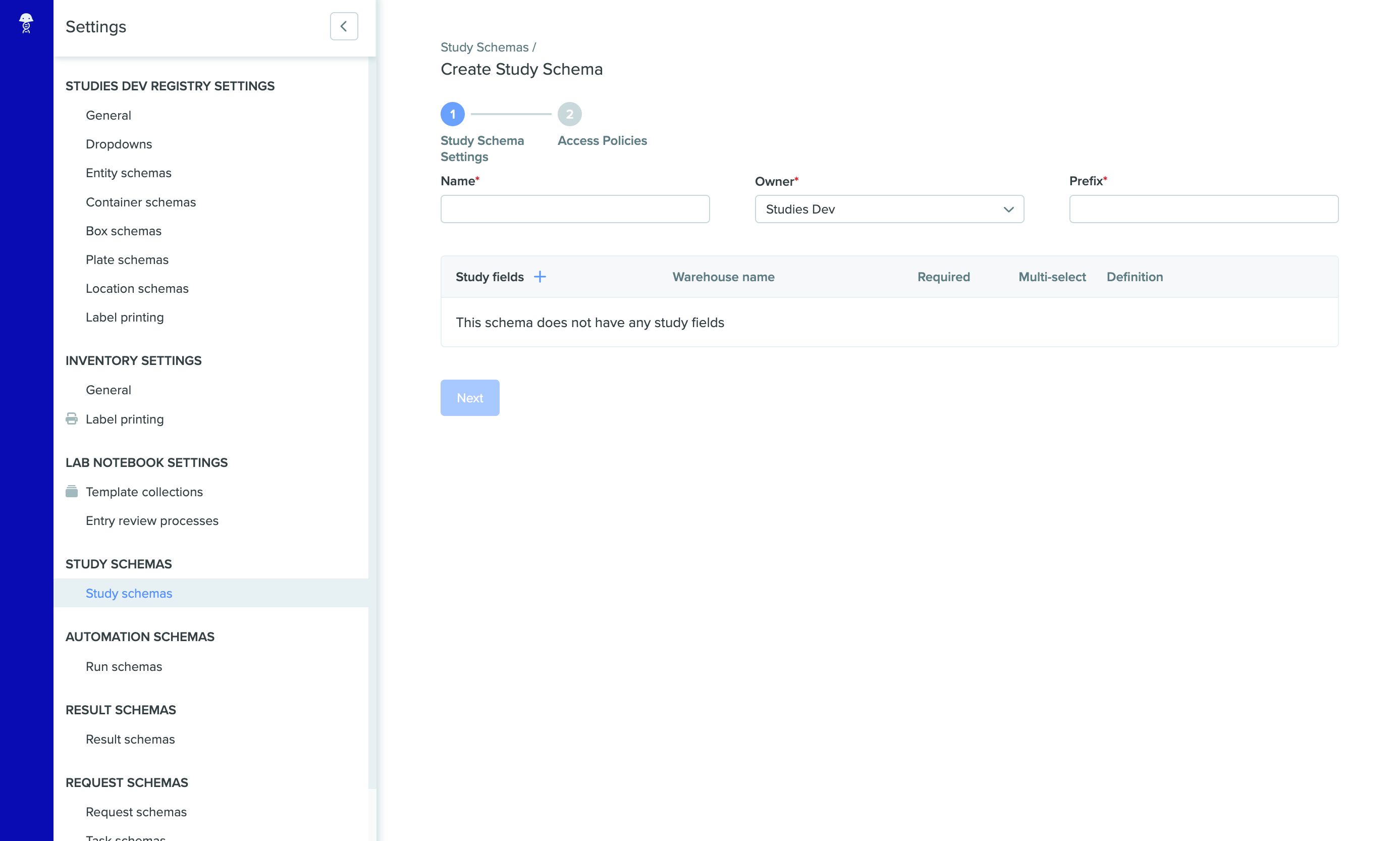Screen dimensions: 1400x841
Task: Open General under Inventory Settings
Action: pos(108,390)
